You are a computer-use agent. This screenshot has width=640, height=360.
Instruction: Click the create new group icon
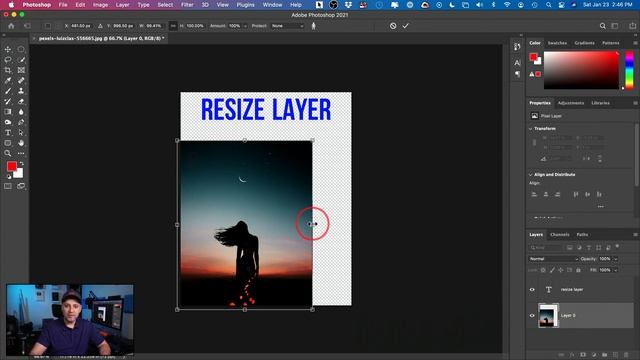click(x=604, y=355)
